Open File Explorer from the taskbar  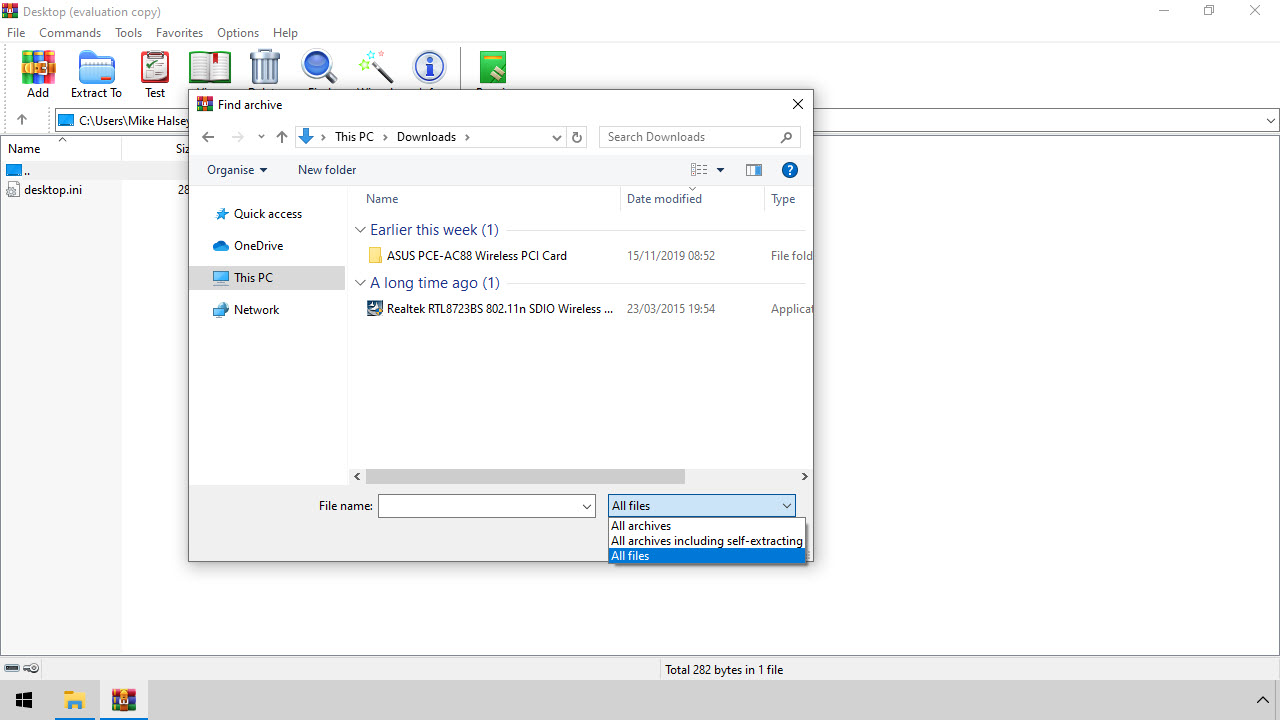click(74, 700)
